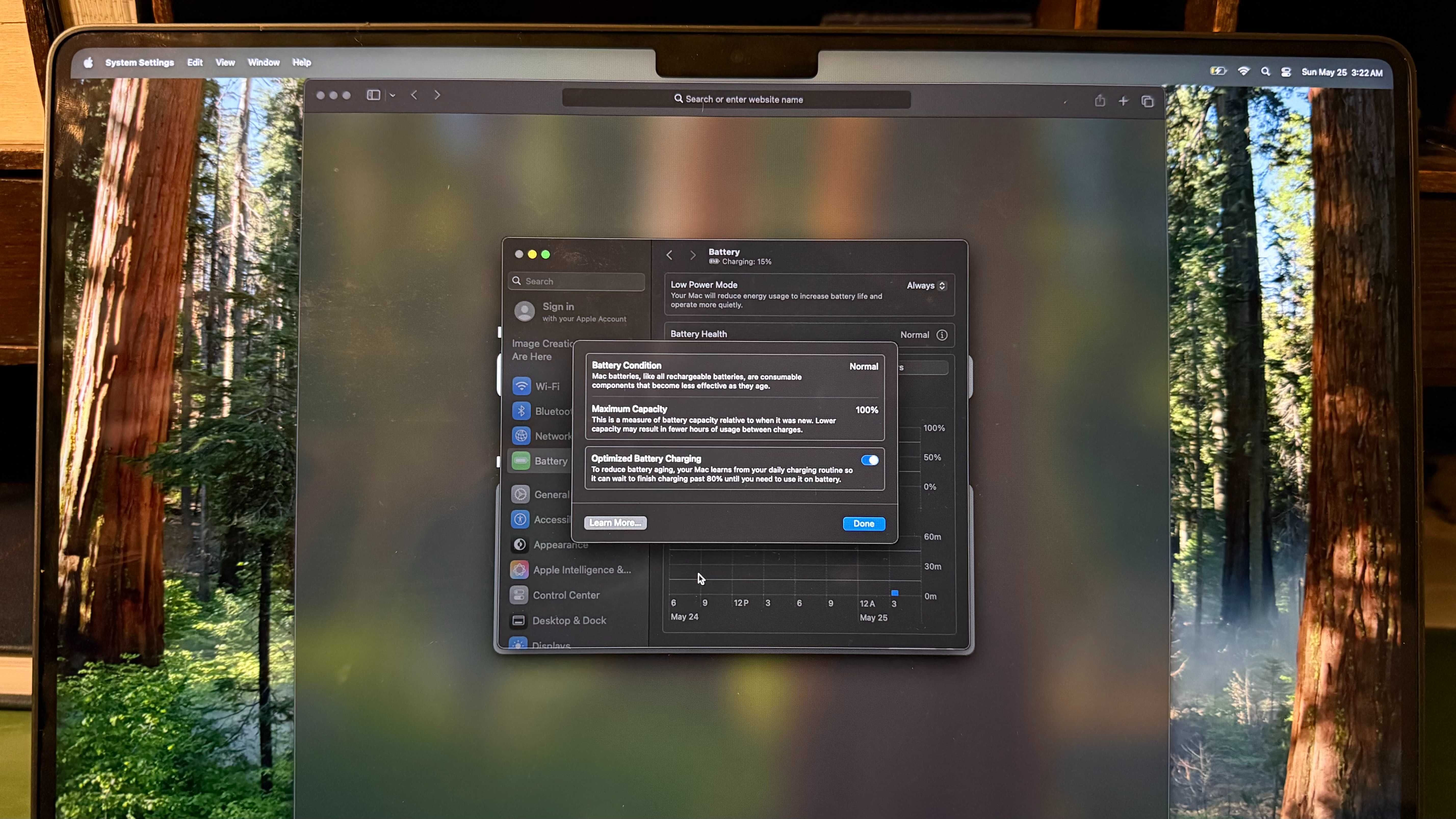Select Bluetooth icon in settings sidebar
This screenshot has height=819, width=1456.
[x=521, y=411]
